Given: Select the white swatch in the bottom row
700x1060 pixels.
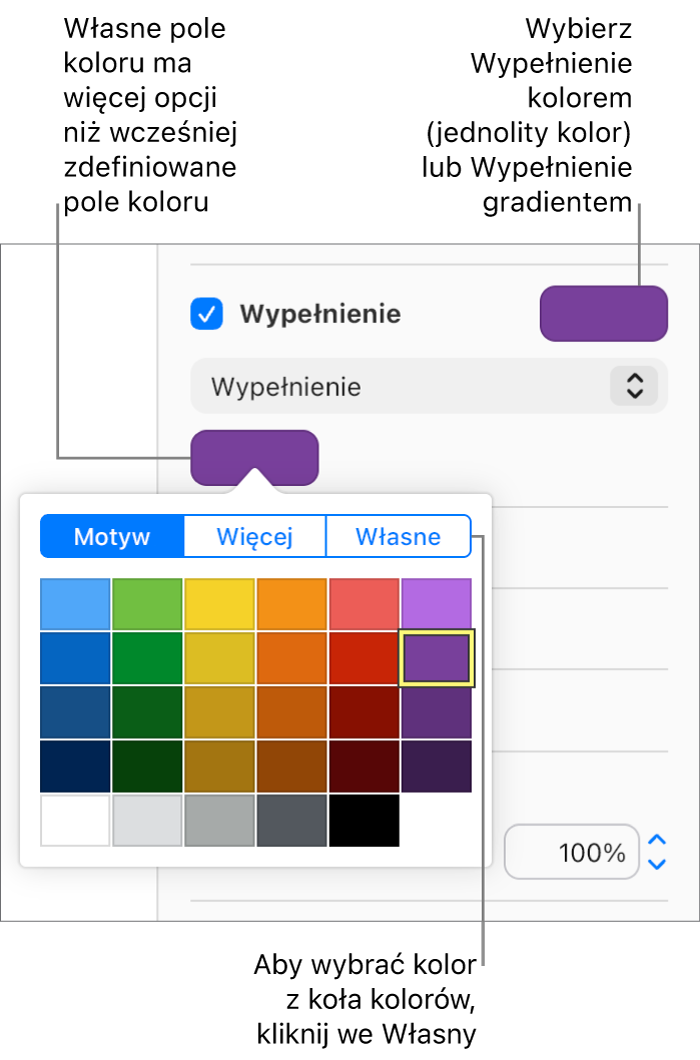Looking at the screenshot, I should [x=75, y=822].
